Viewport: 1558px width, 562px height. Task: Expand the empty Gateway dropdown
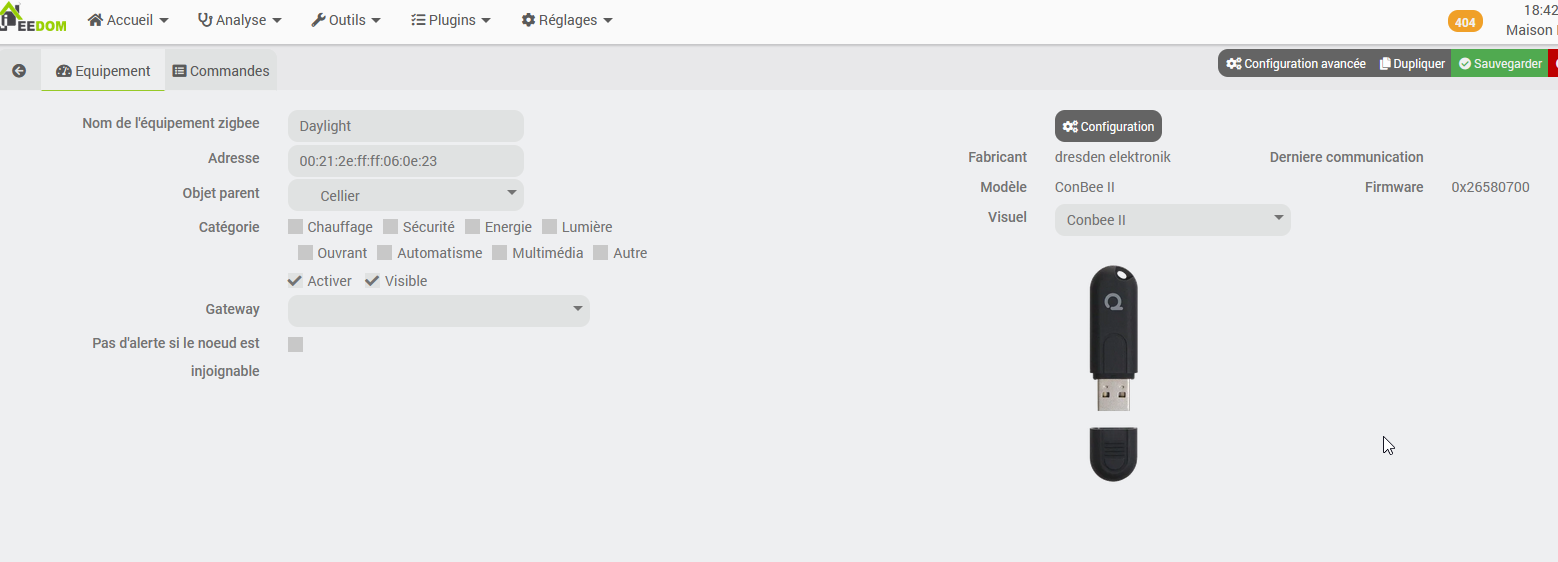coord(439,310)
